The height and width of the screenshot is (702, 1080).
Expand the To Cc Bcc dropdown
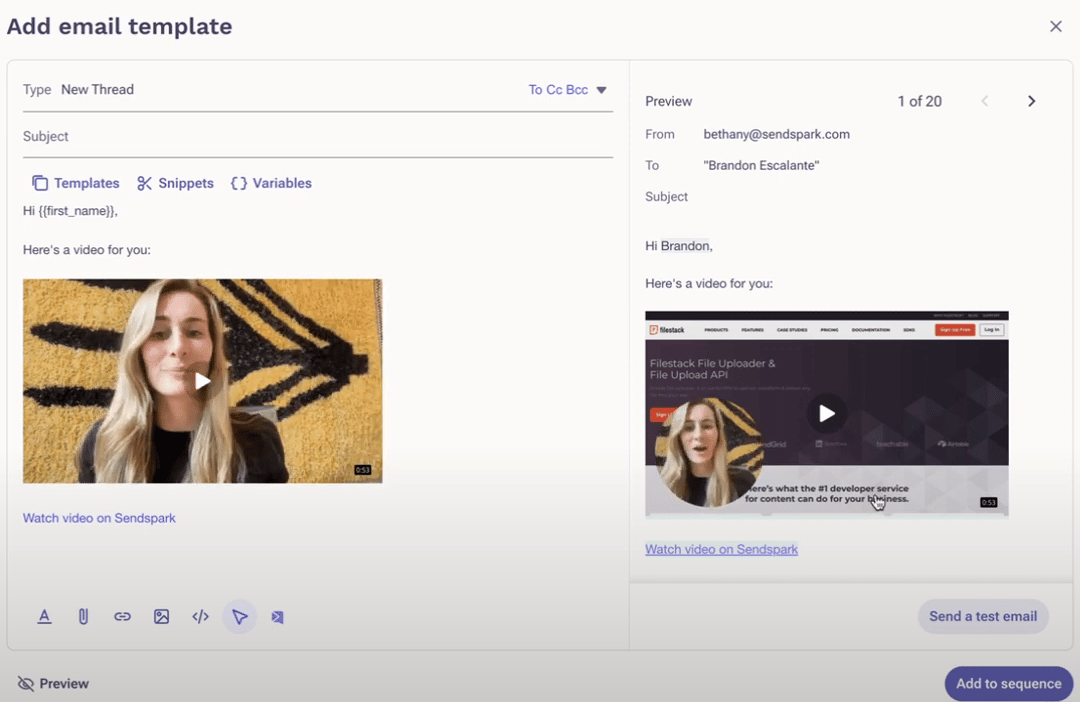[568, 90]
